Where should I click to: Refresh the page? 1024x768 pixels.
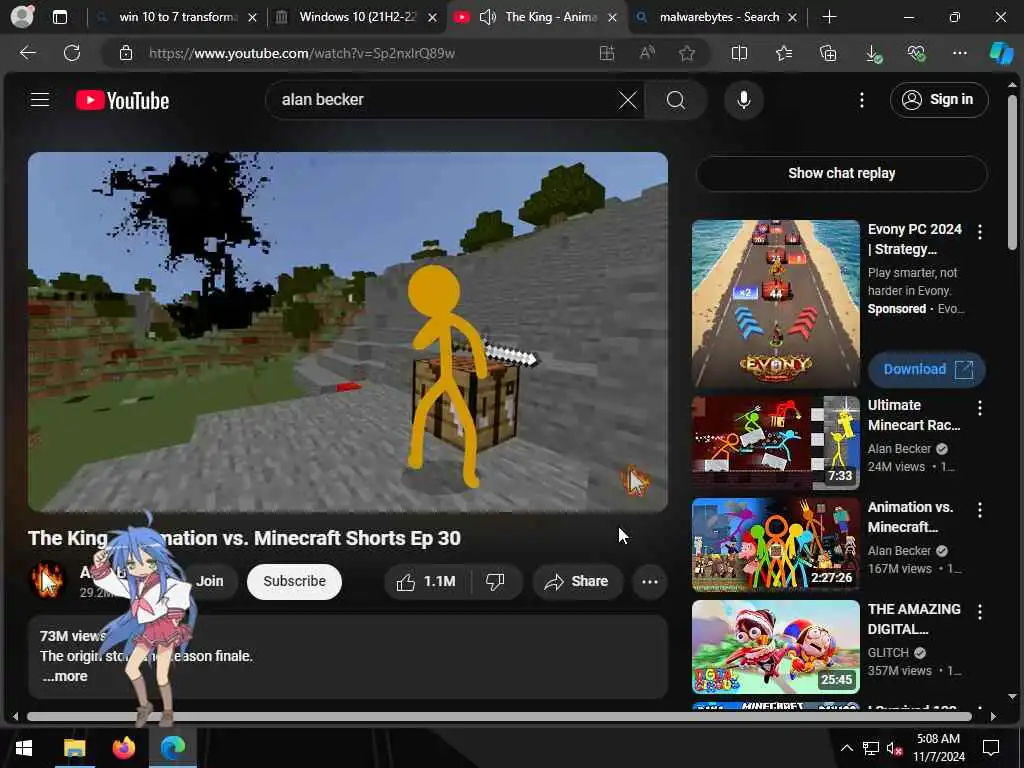click(72, 53)
